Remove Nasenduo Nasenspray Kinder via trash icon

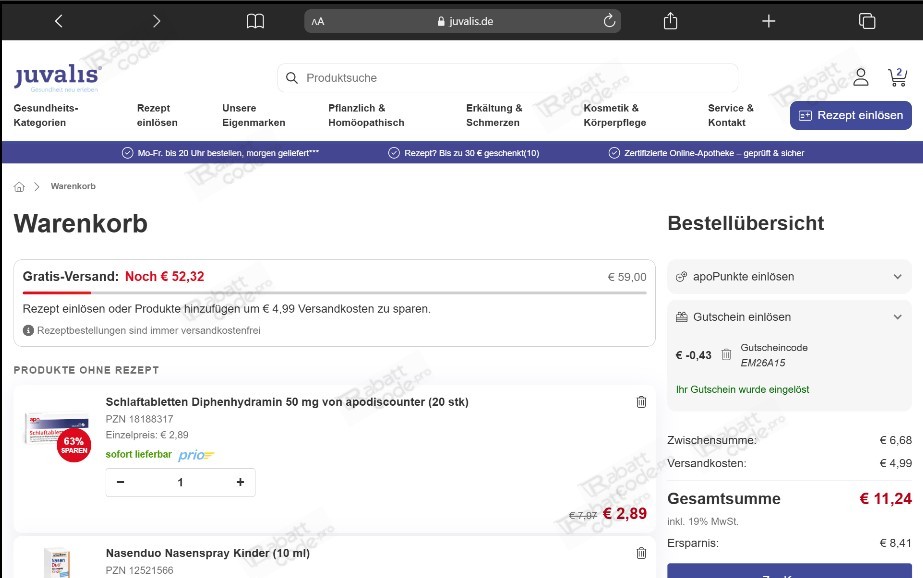pyautogui.click(x=641, y=553)
